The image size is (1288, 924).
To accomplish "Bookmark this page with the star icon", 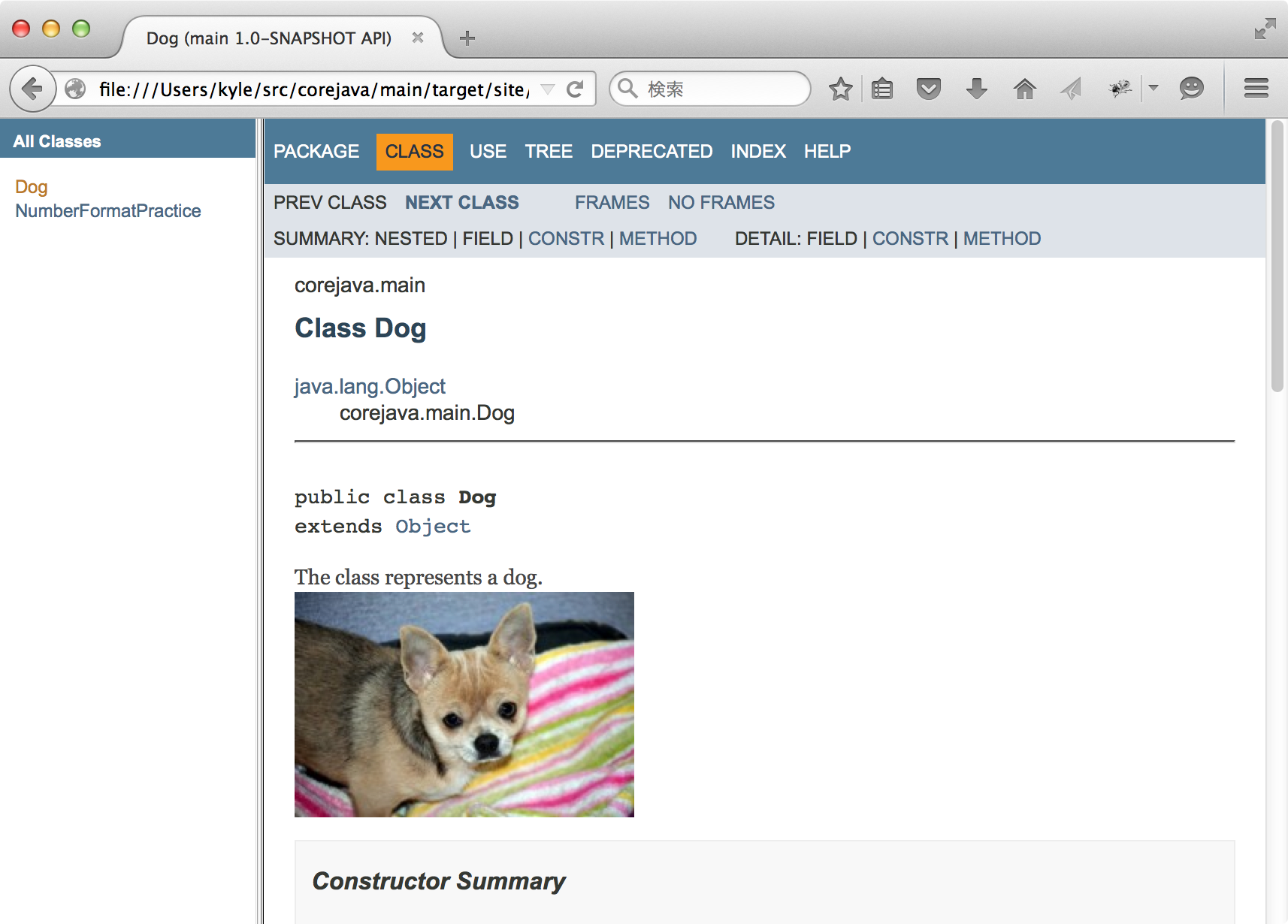I will coord(840,89).
